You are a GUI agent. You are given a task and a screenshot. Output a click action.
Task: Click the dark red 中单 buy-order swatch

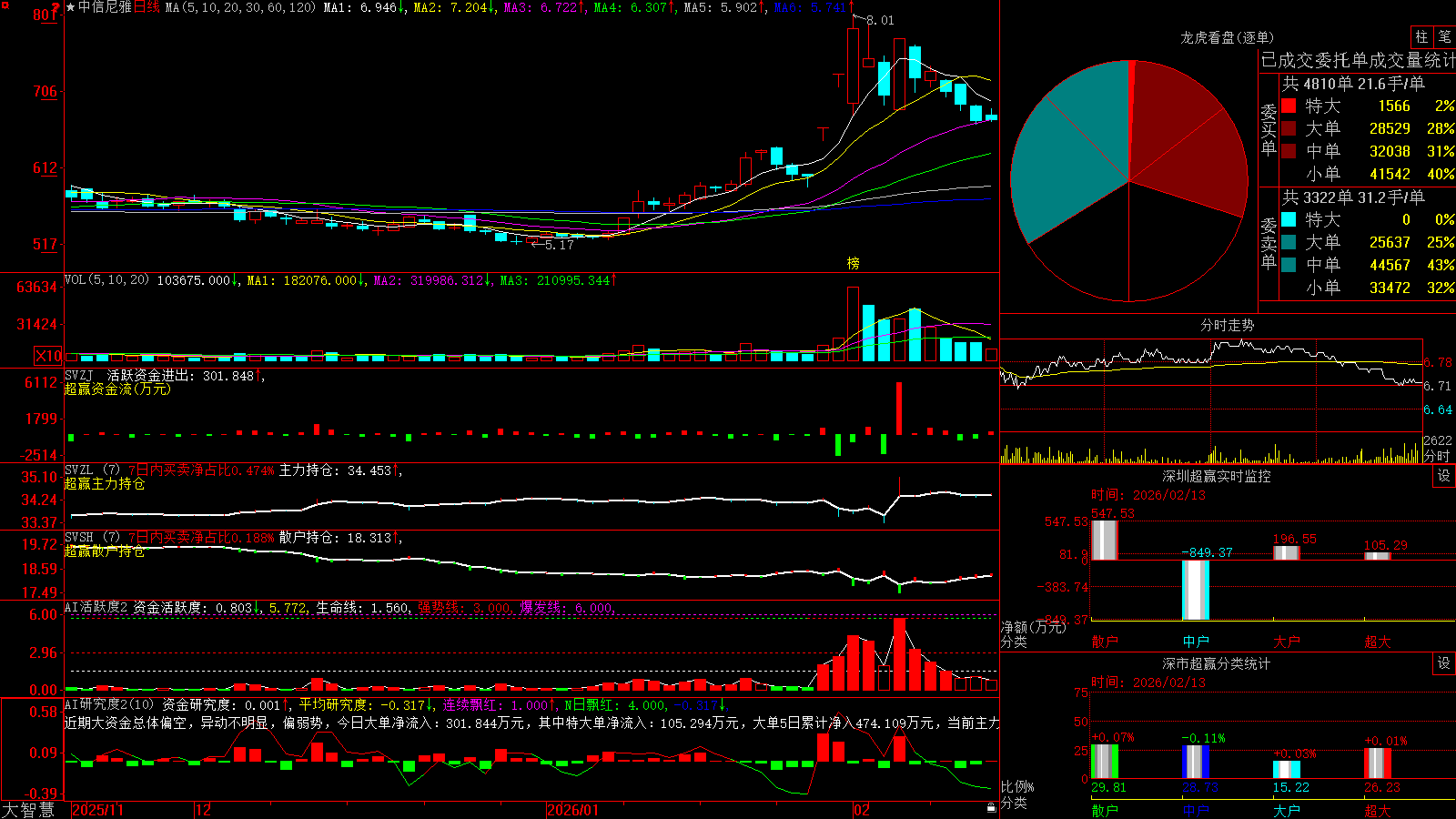click(1289, 151)
